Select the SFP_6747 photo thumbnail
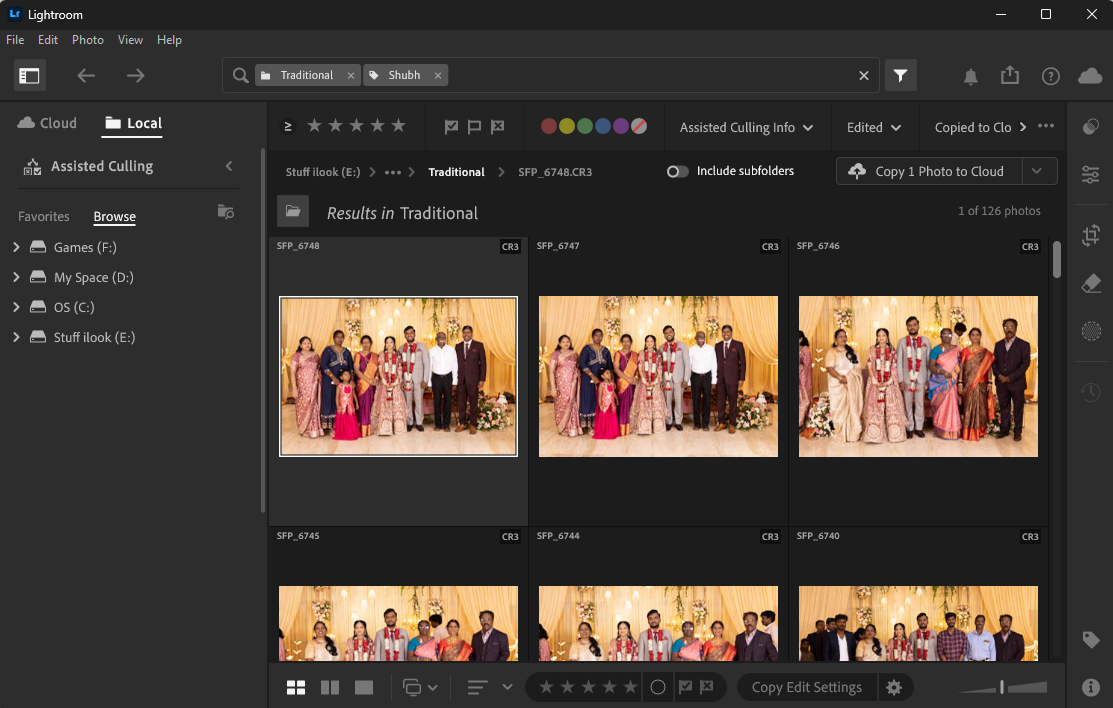The image size is (1113, 708). click(658, 376)
